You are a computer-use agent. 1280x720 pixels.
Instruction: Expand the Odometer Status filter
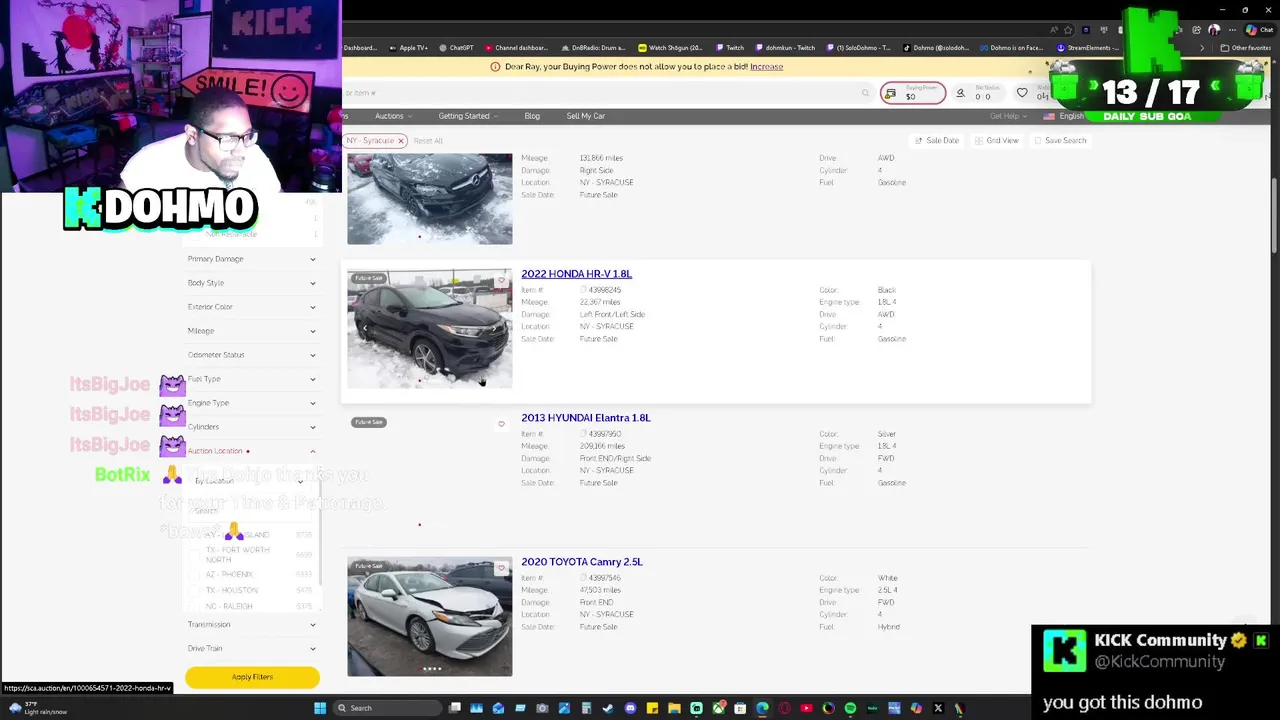coord(252,355)
